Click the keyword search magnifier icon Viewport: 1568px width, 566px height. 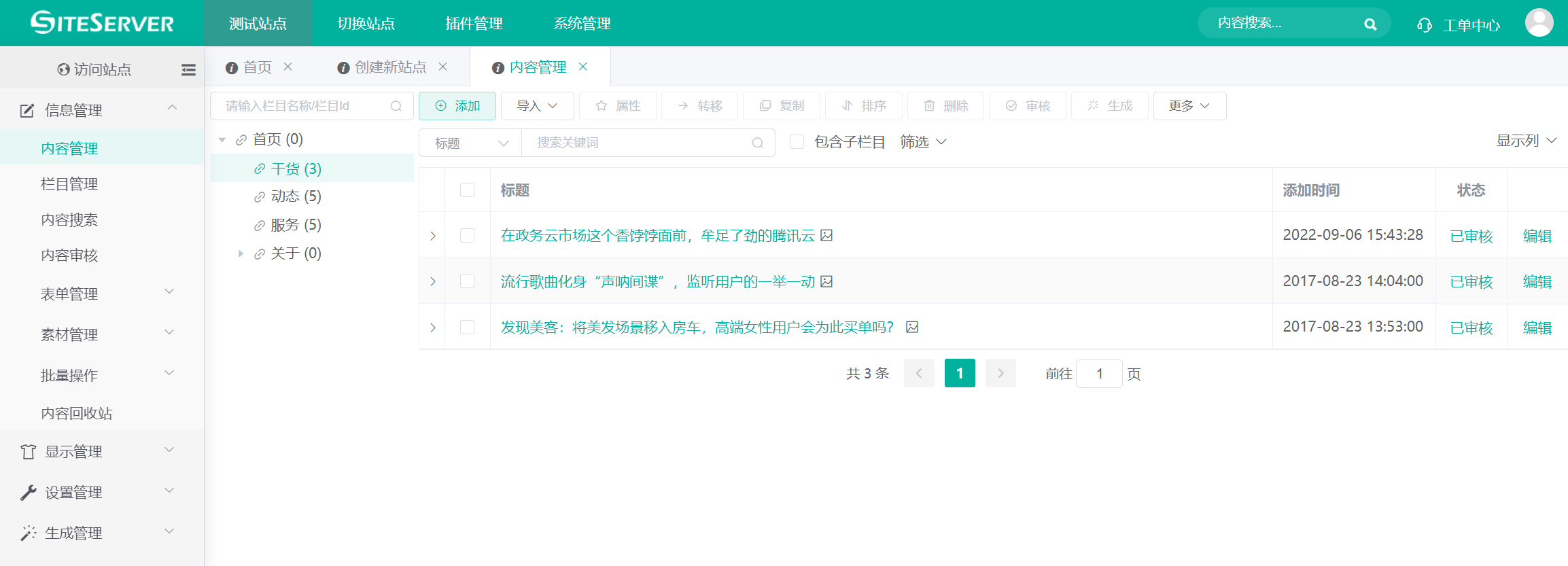click(x=758, y=143)
